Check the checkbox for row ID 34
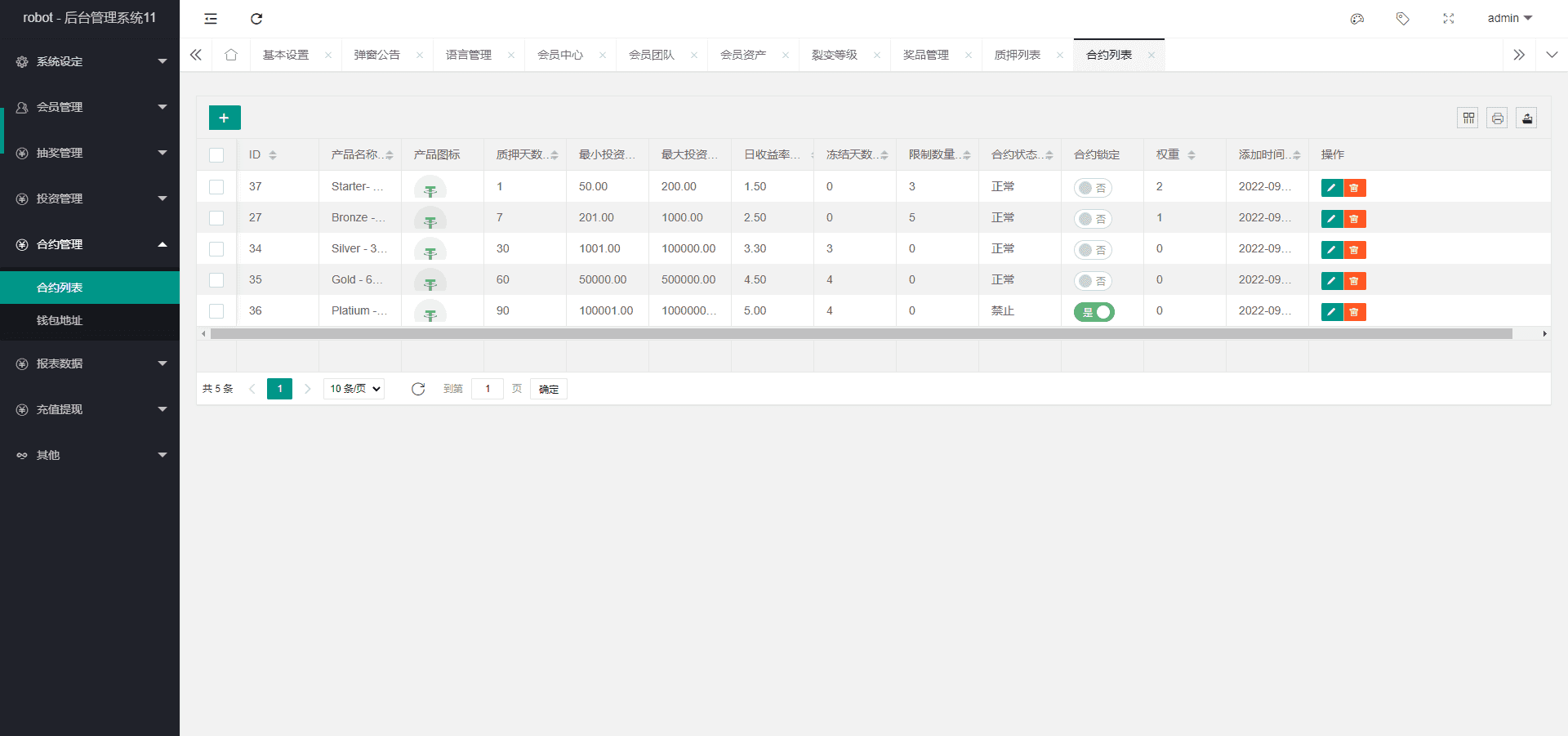The width and height of the screenshot is (1568, 736). pos(216,249)
